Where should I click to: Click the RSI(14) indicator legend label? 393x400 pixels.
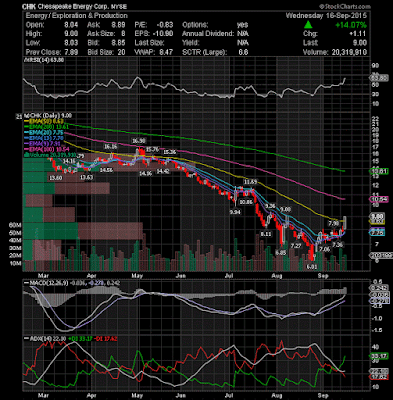(x=43, y=60)
